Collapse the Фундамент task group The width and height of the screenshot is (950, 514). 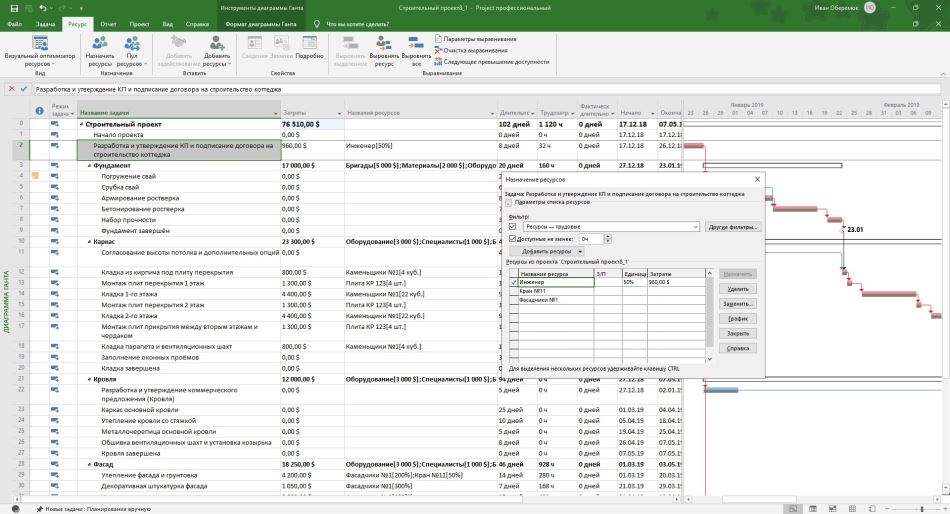point(90,165)
